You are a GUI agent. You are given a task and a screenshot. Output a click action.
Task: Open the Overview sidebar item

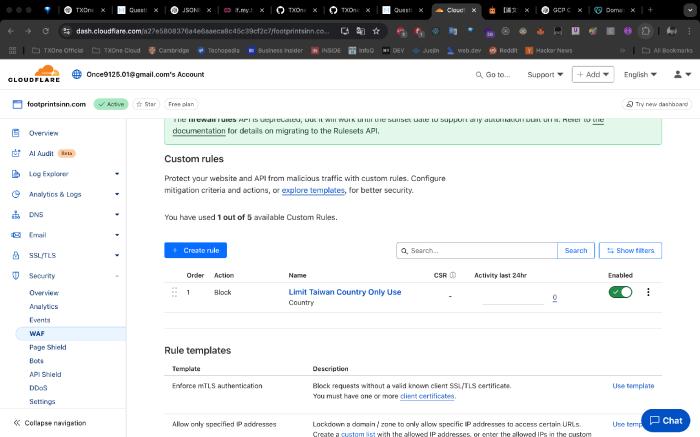(x=43, y=133)
